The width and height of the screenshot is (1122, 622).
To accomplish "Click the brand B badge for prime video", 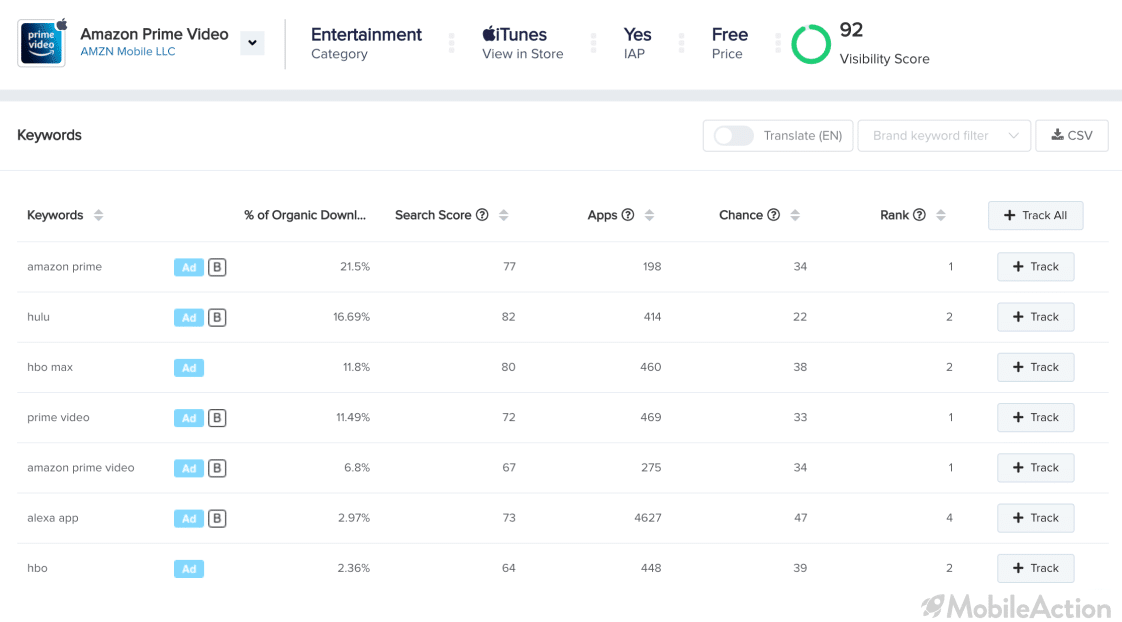I will pyautogui.click(x=217, y=418).
